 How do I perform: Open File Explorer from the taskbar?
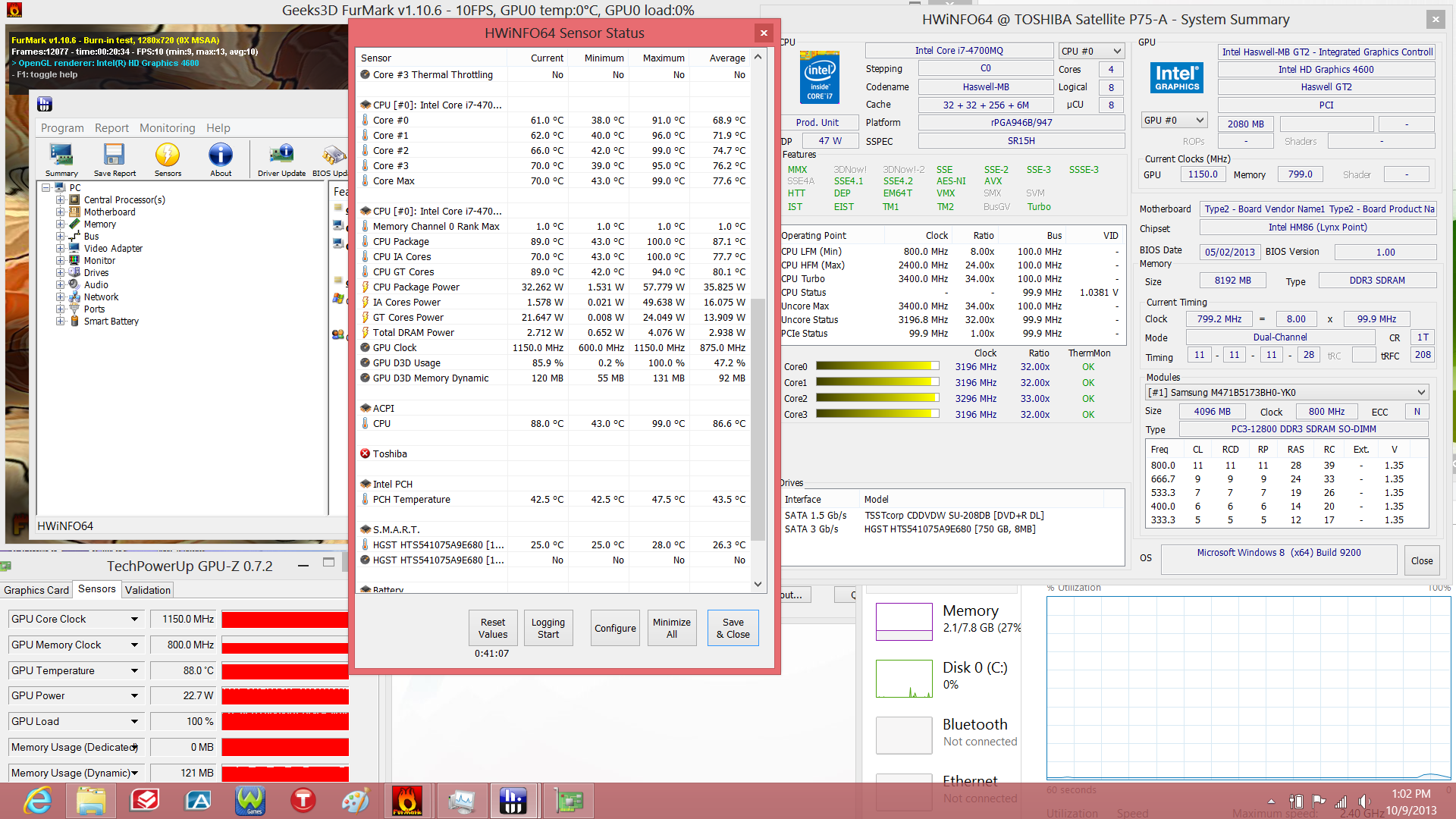[x=91, y=801]
